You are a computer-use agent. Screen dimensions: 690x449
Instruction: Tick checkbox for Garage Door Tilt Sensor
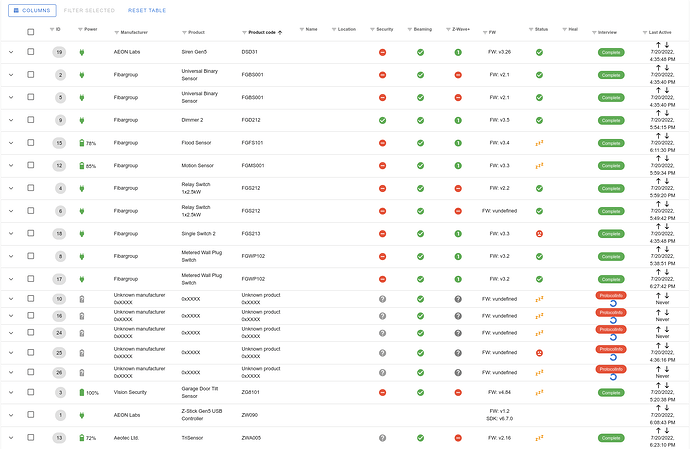(x=30, y=392)
